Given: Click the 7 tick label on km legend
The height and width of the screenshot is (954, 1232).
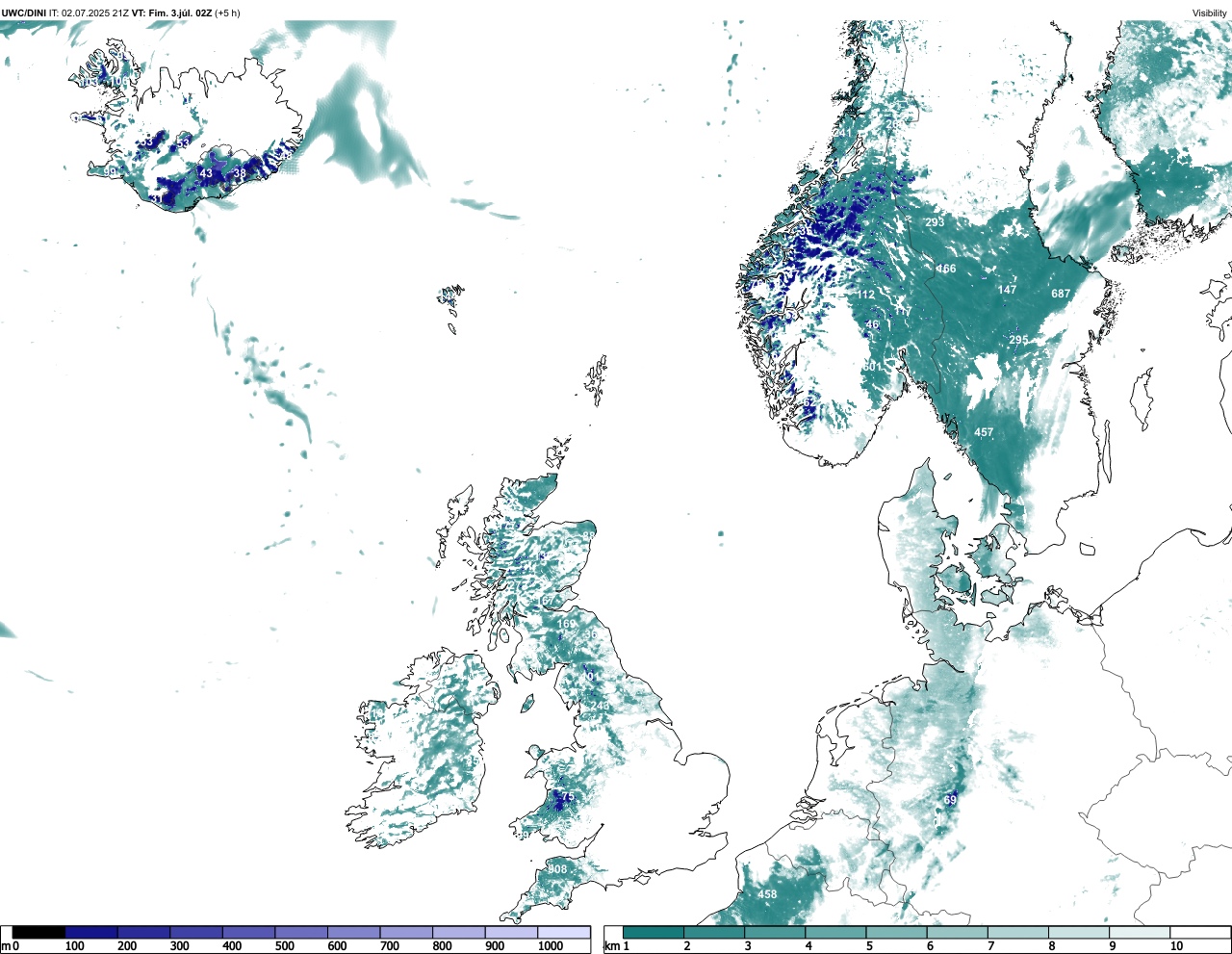Looking at the screenshot, I should 990,946.
